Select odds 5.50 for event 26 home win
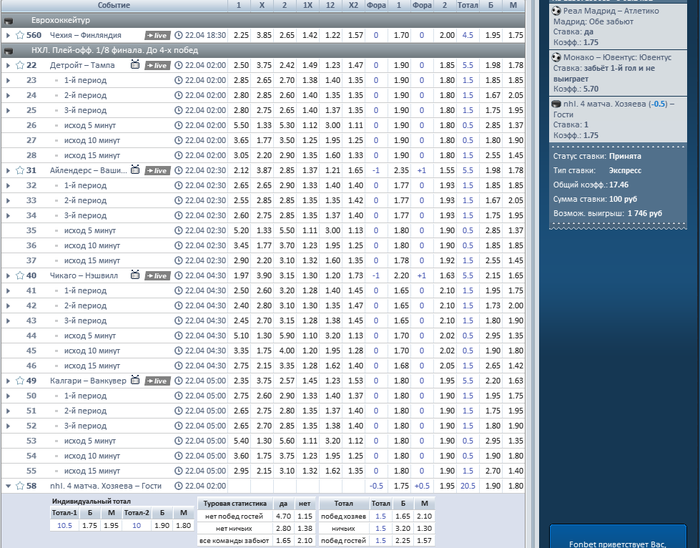The height and width of the screenshot is (548, 700). click(x=241, y=125)
